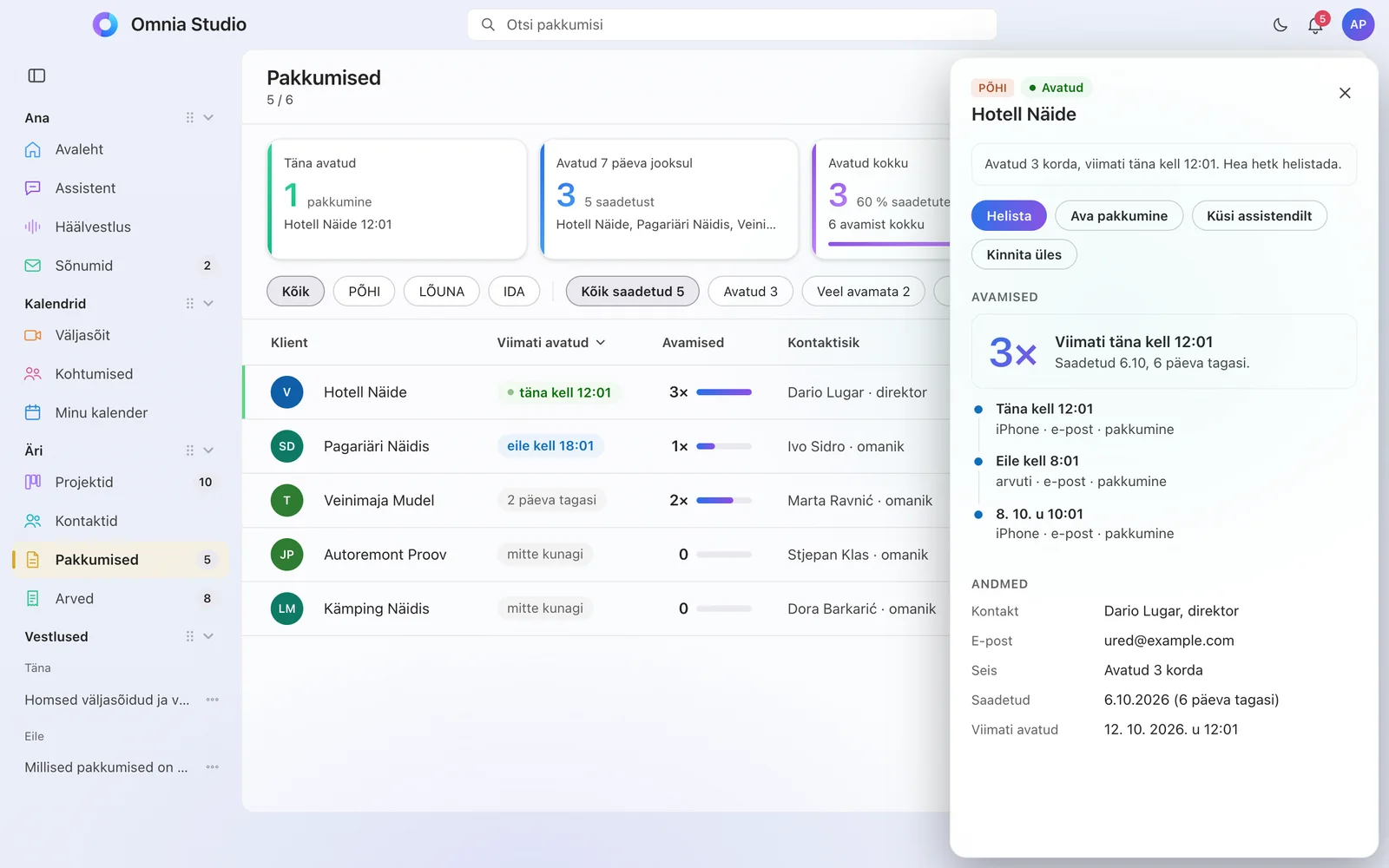
Task: Select Veel avamata 2 filter
Action: (863, 292)
